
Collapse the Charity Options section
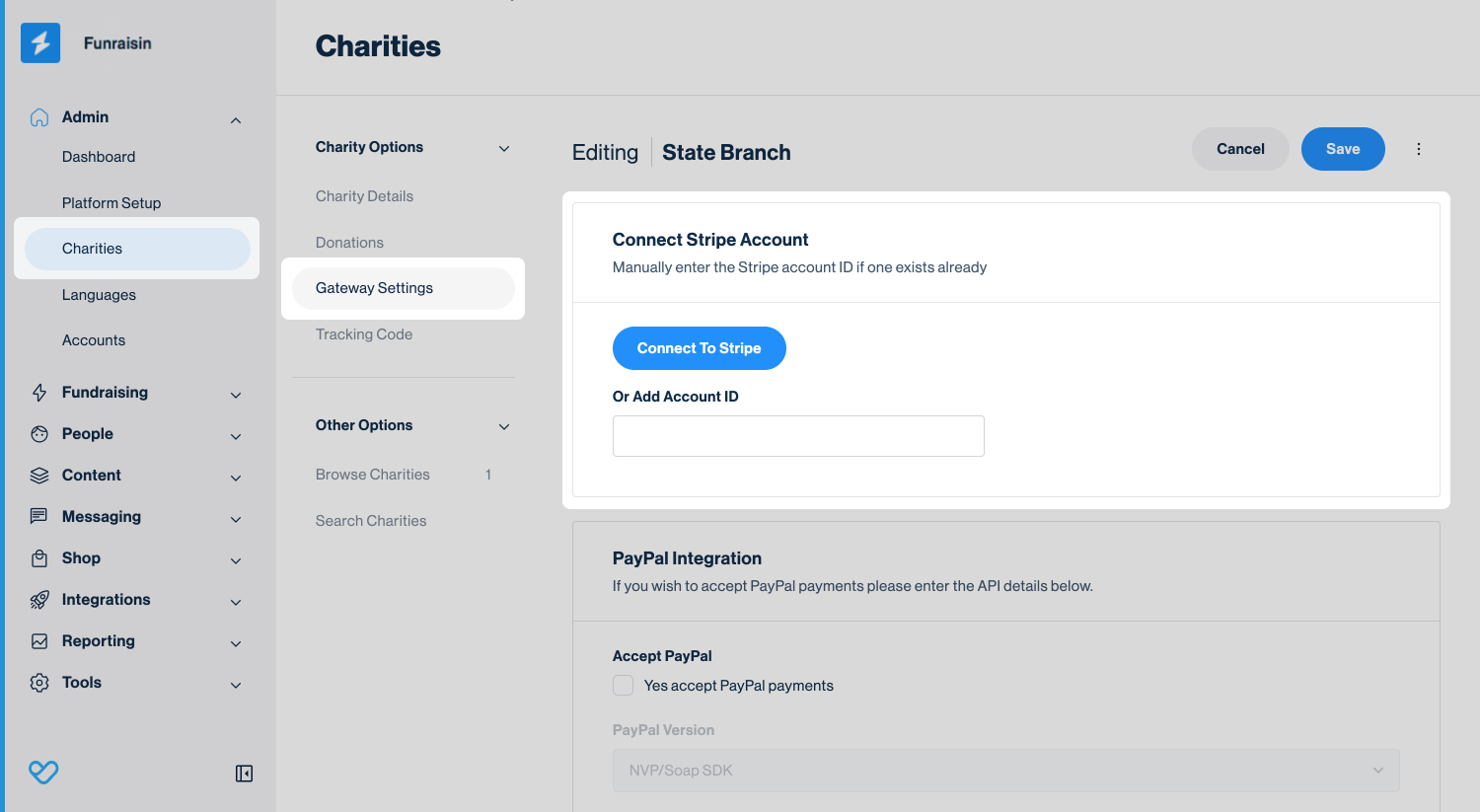pyautogui.click(x=504, y=148)
